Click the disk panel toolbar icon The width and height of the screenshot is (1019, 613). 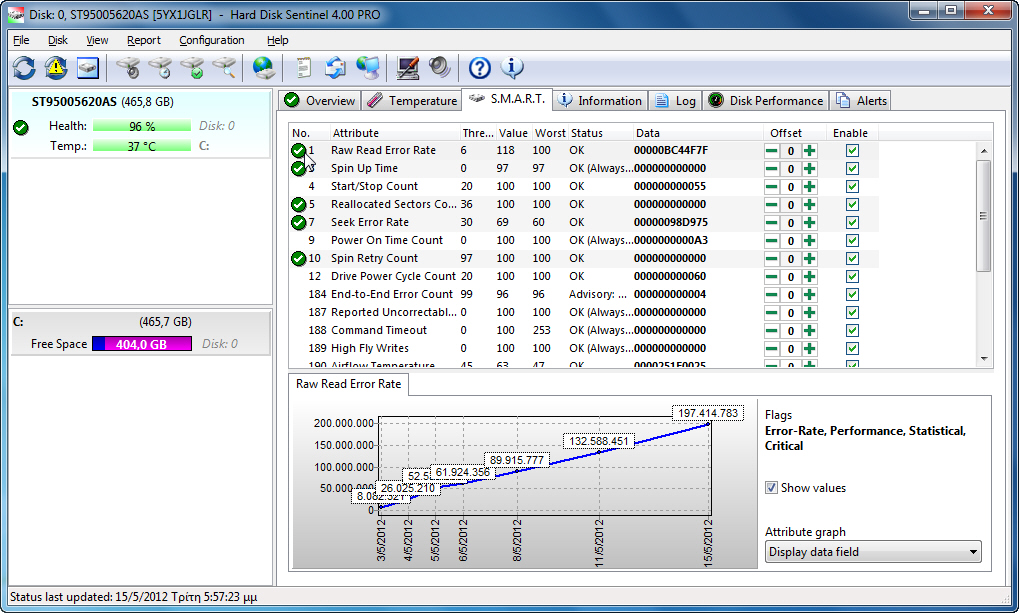click(88, 68)
